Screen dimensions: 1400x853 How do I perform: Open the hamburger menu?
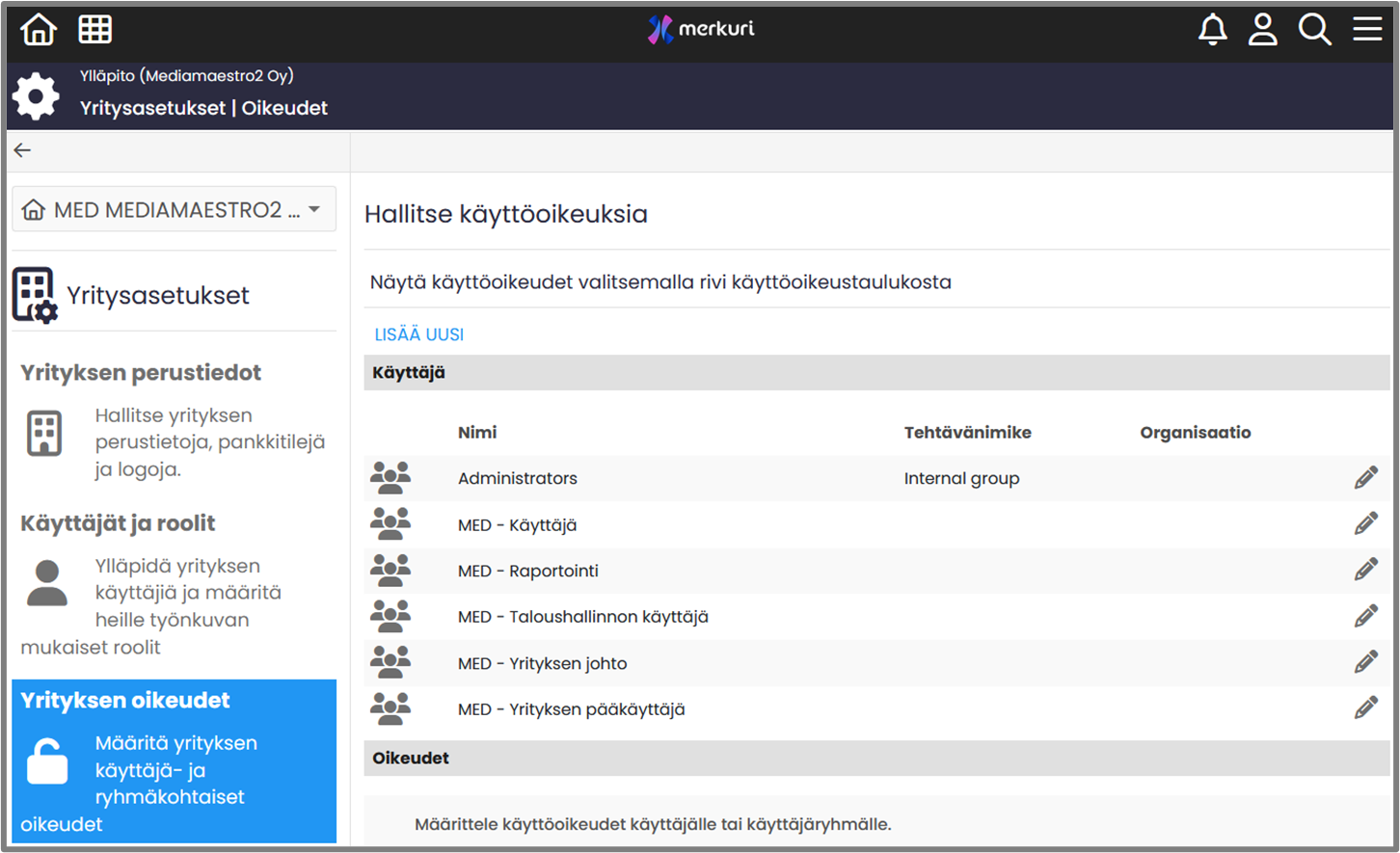pyautogui.click(x=1366, y=30)
